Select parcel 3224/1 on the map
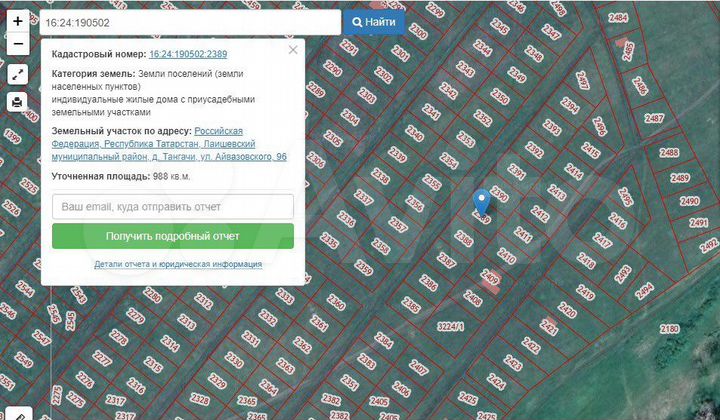720x420 pixels. (x=452, y=325)
